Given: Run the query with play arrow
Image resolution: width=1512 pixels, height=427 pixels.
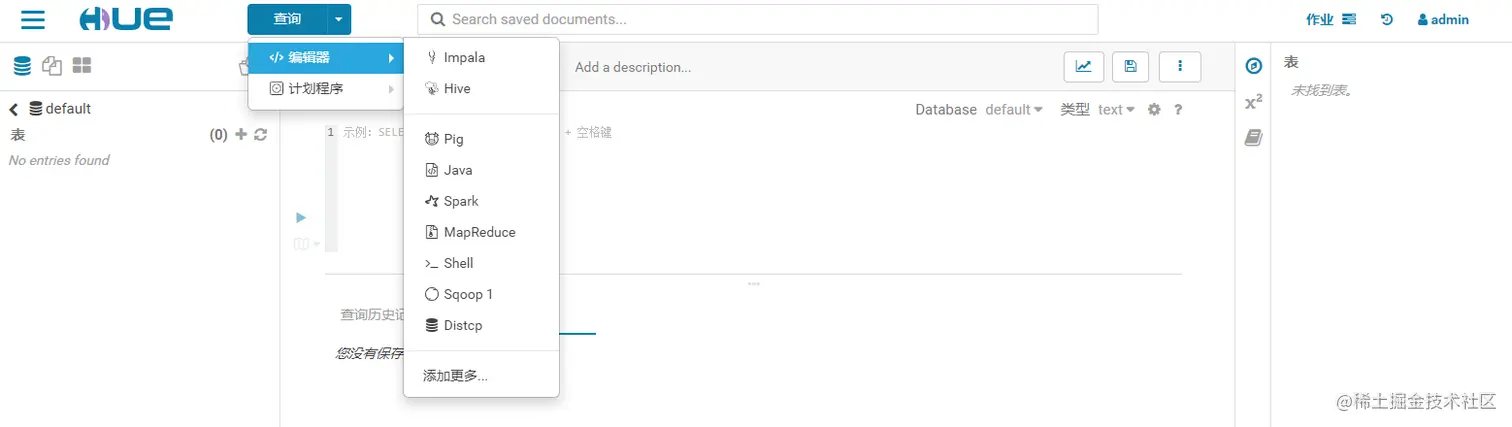Looking at the screenshot, I should (x=301, y=217).
